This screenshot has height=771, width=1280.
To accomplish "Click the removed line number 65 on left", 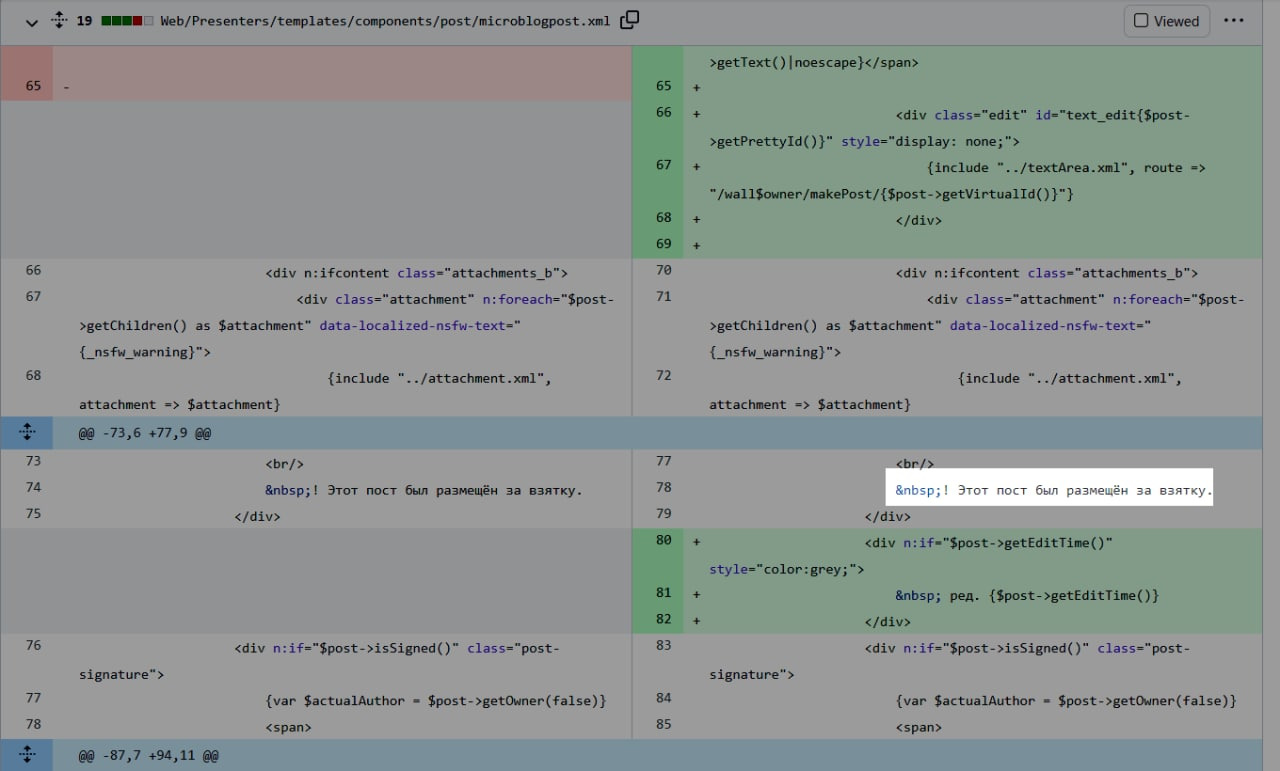I will point(33,86).
